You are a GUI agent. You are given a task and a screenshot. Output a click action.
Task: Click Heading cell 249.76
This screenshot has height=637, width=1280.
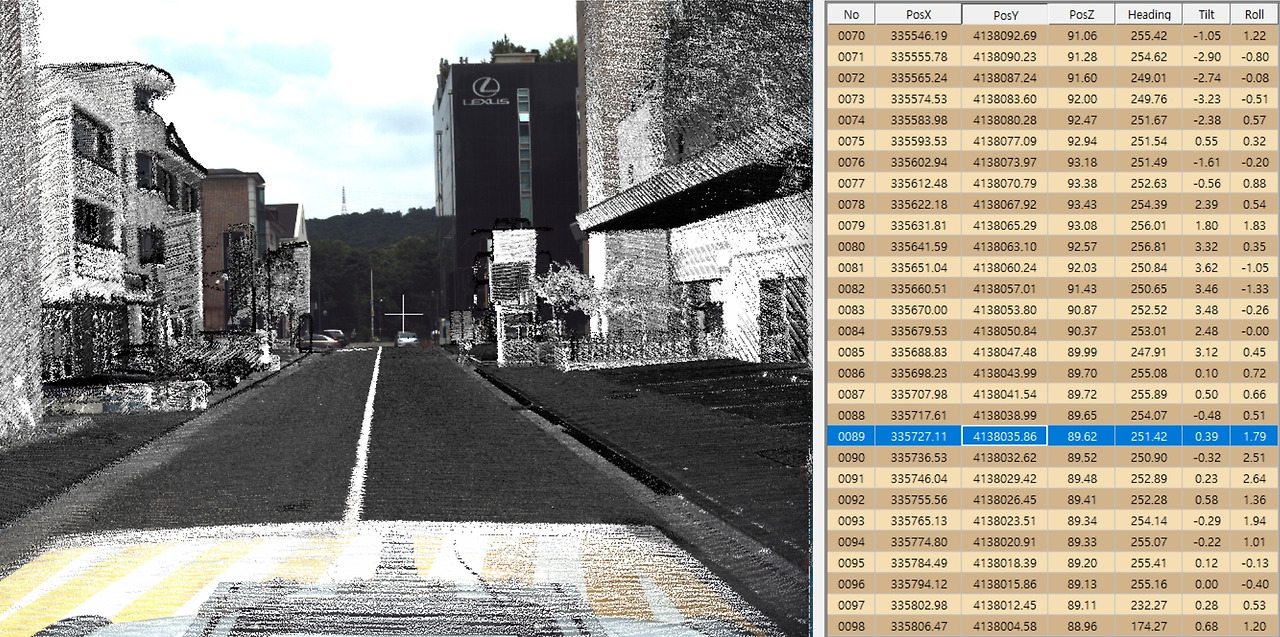coord(1148,98)
